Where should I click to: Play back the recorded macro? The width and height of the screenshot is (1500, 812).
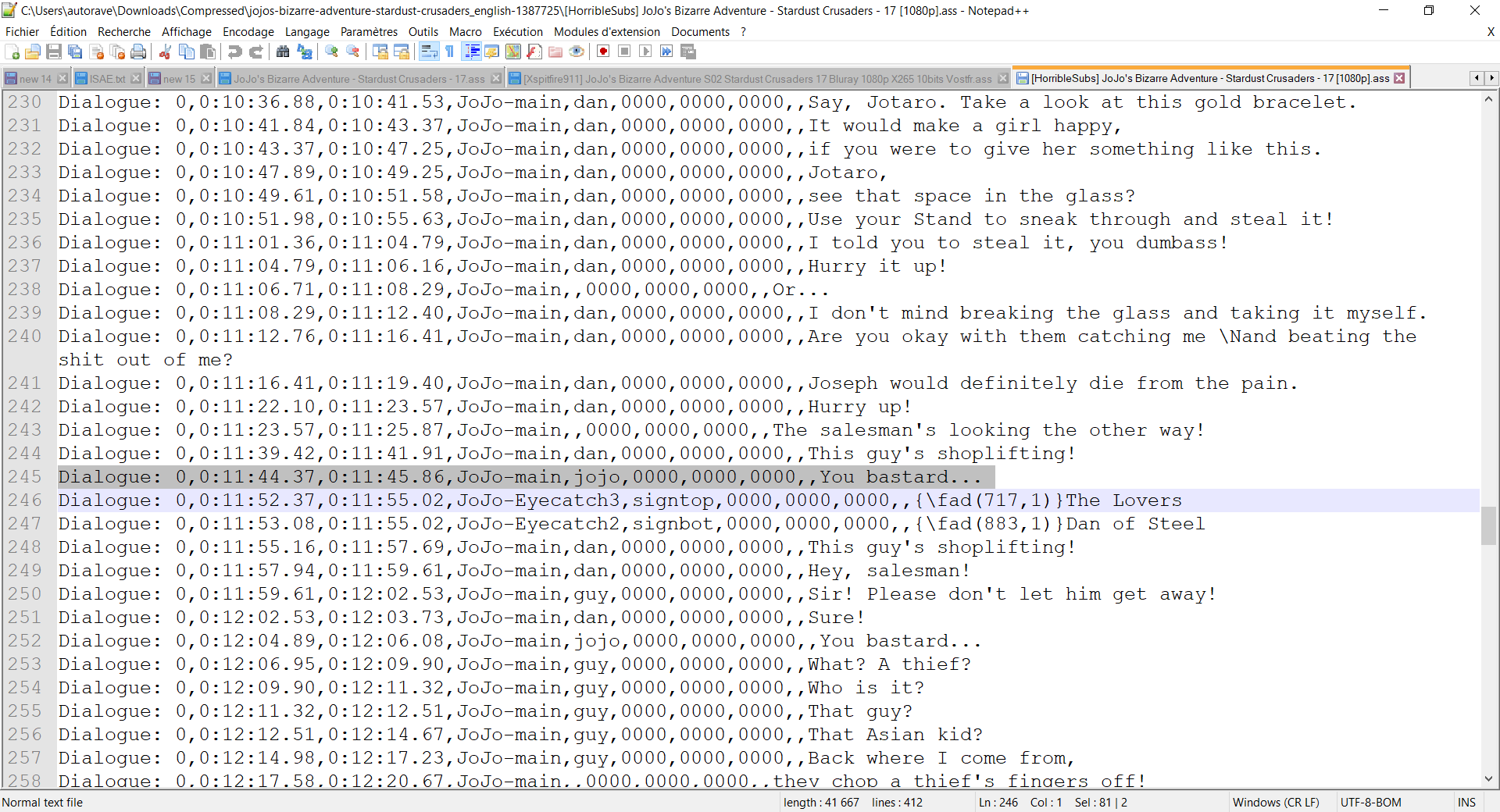(645, 52)
